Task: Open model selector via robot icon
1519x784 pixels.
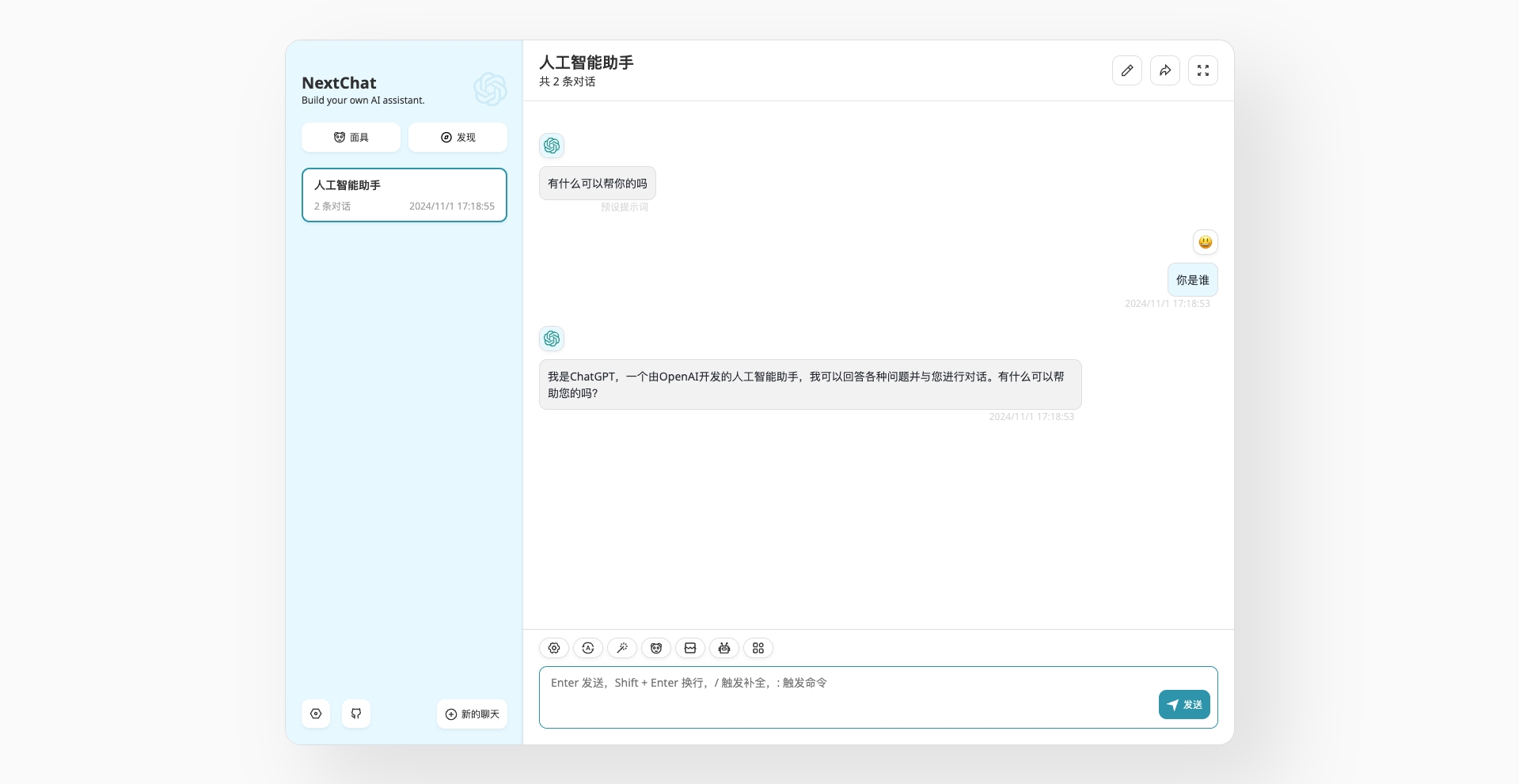Action: pos(724,648)
